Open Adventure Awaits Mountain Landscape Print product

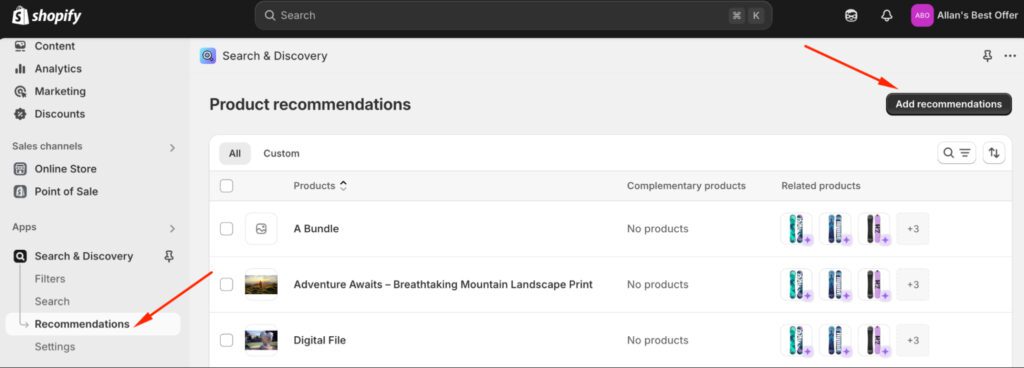tap(443, 284)
